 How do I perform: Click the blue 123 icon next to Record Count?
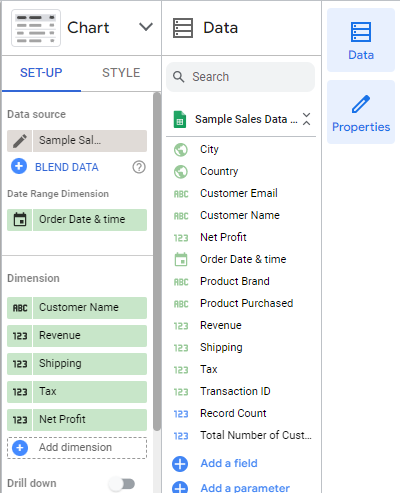click(181, 414)
